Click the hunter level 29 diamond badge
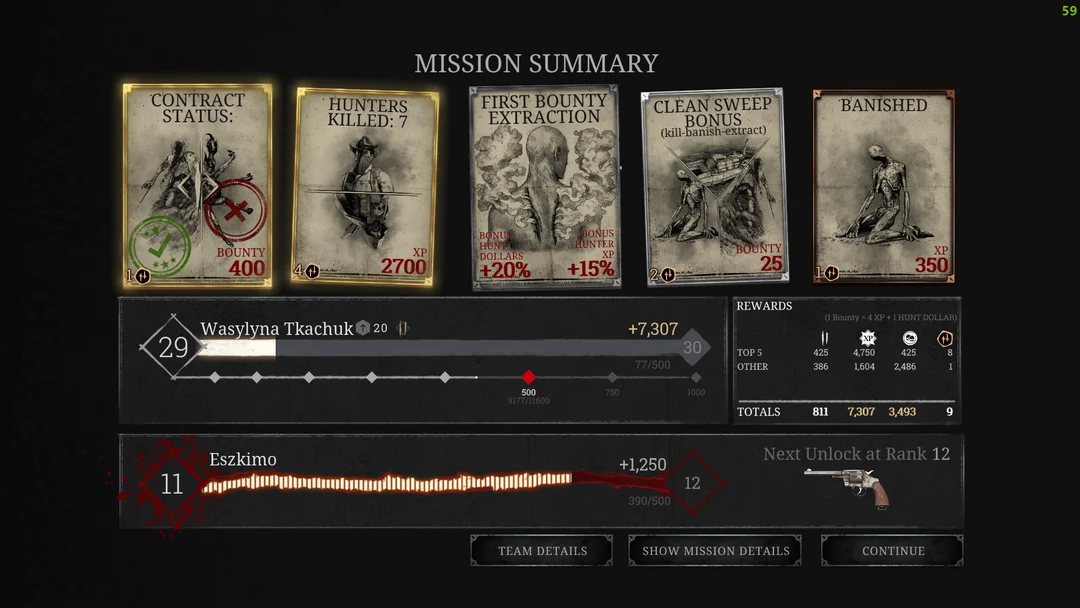1080x608 pixels. tap(173, 347)
